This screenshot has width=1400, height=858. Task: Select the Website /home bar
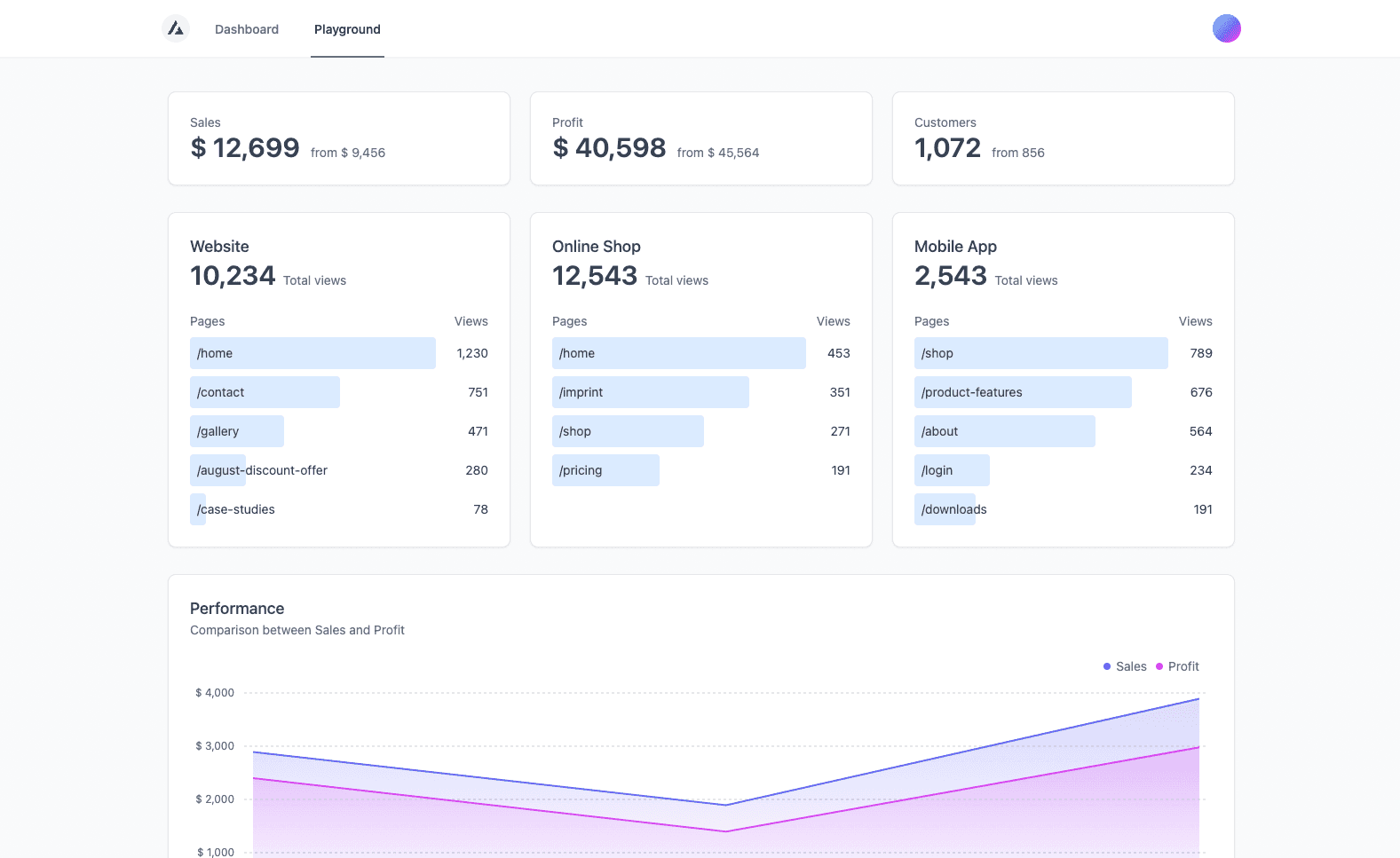(x=312, y=353)
